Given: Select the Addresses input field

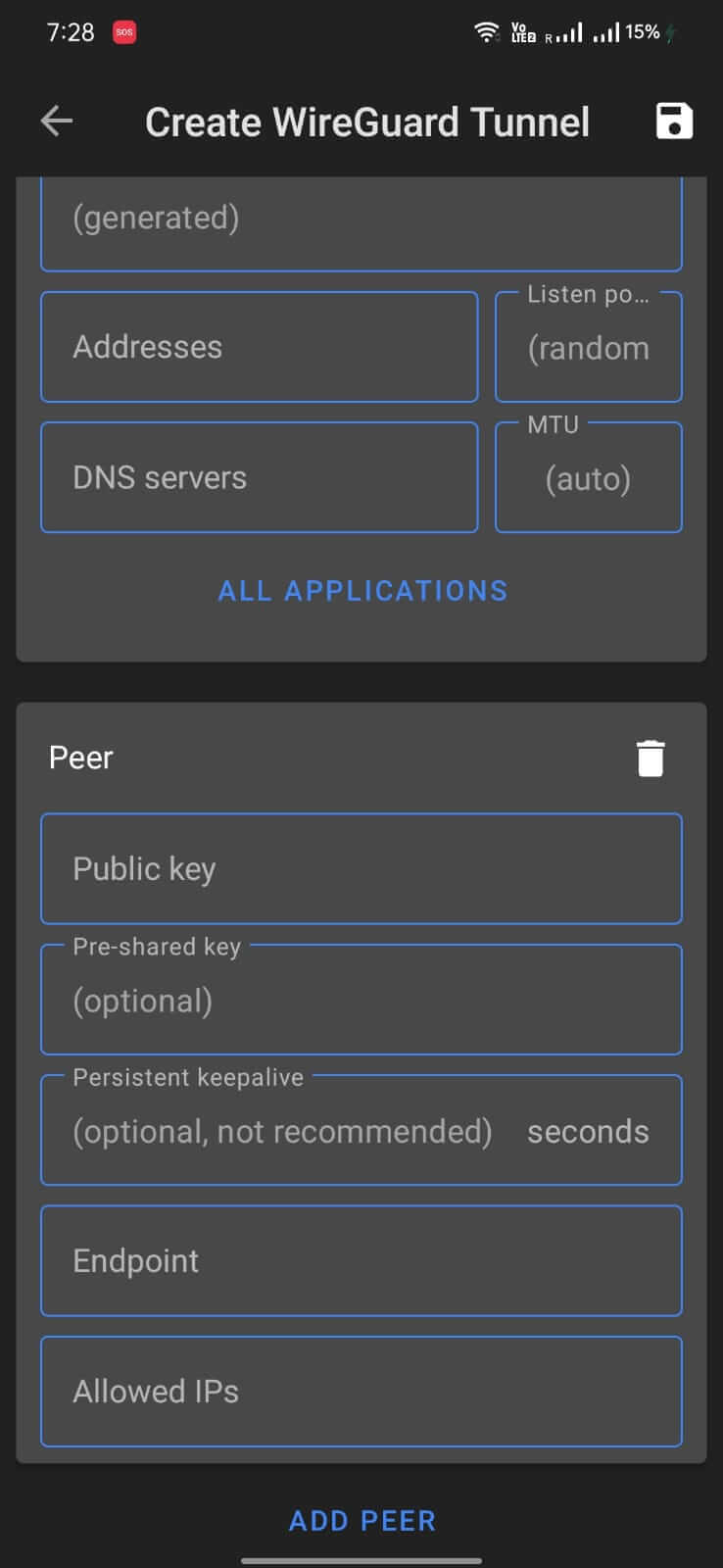Looking at the screenshot, I should coord(258,346).
